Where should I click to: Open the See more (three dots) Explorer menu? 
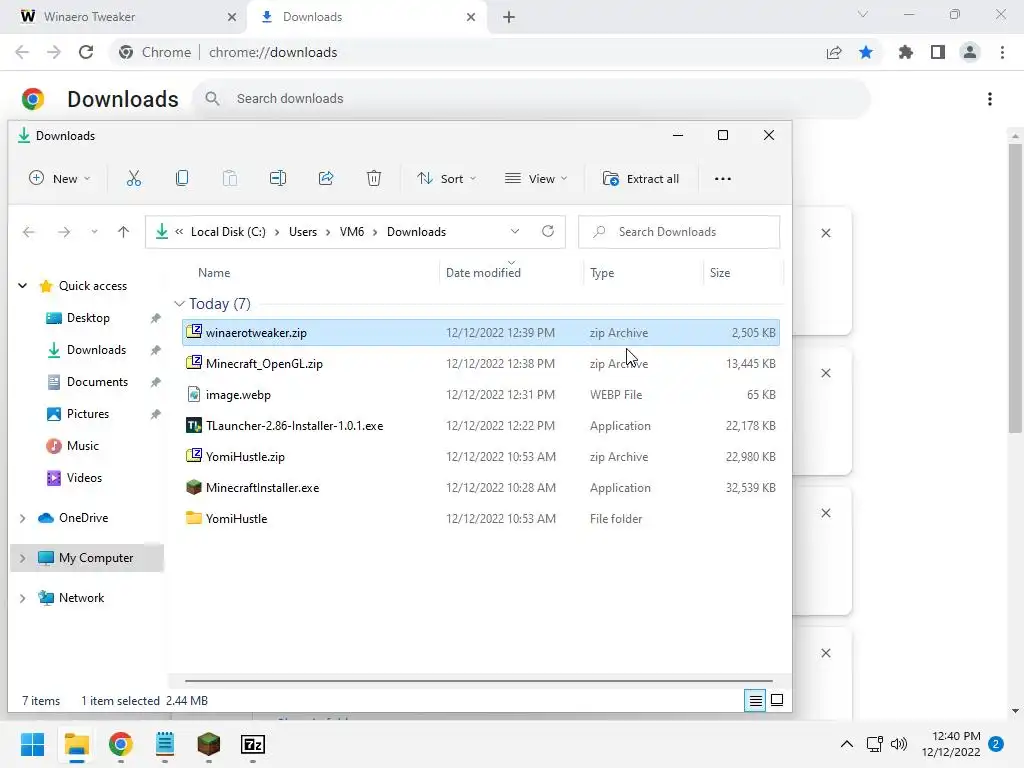(x=722, y=179)
